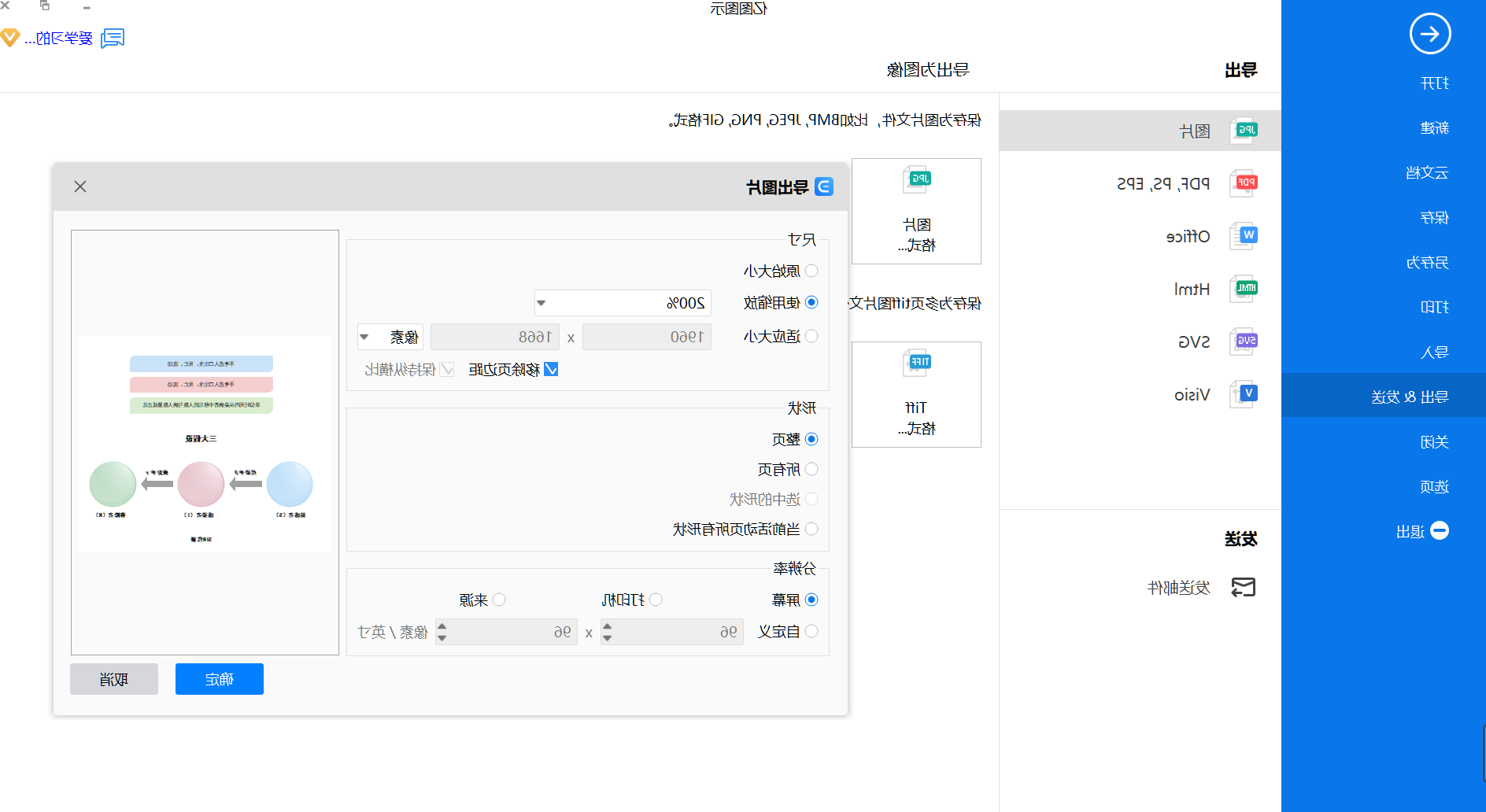
Task: Toggle the 保持纵横比 checkbox
Action: click(x=447, y=369)
